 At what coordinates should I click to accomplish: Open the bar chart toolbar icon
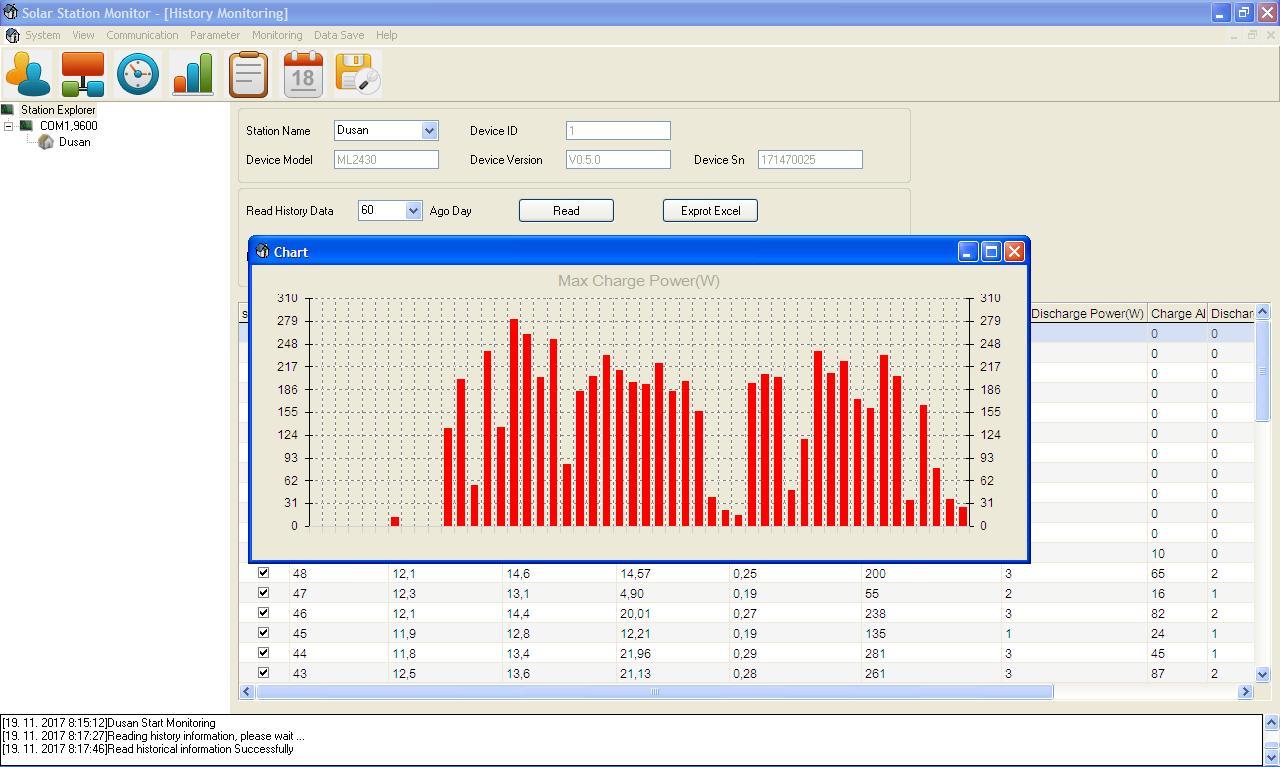pos(193,75)
